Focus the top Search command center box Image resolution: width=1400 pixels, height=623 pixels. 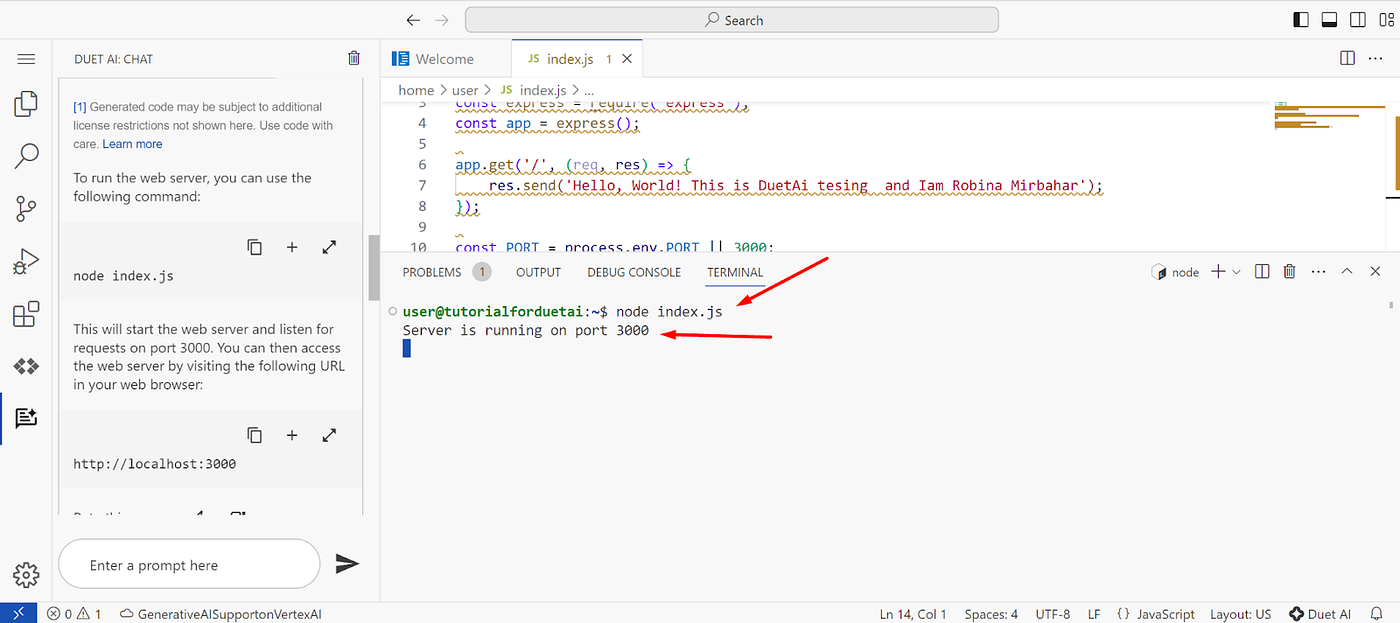[731, 20]
